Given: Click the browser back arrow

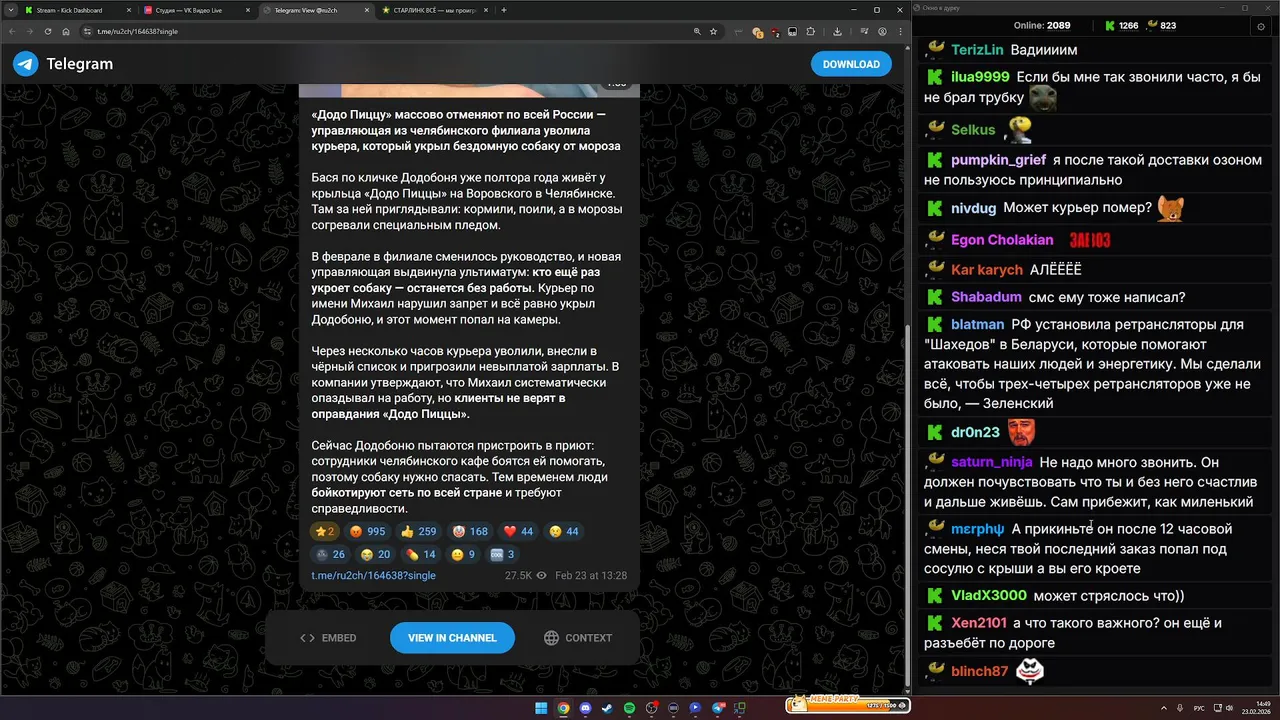Looking at the screenshot, I should [14, 31].
